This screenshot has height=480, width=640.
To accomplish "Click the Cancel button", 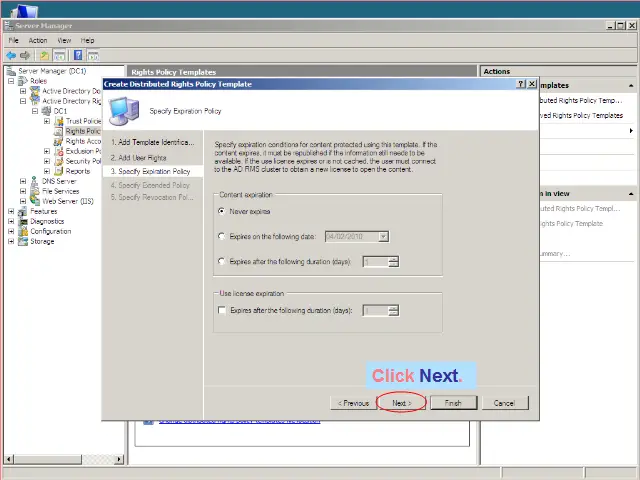I will point(505,403).
